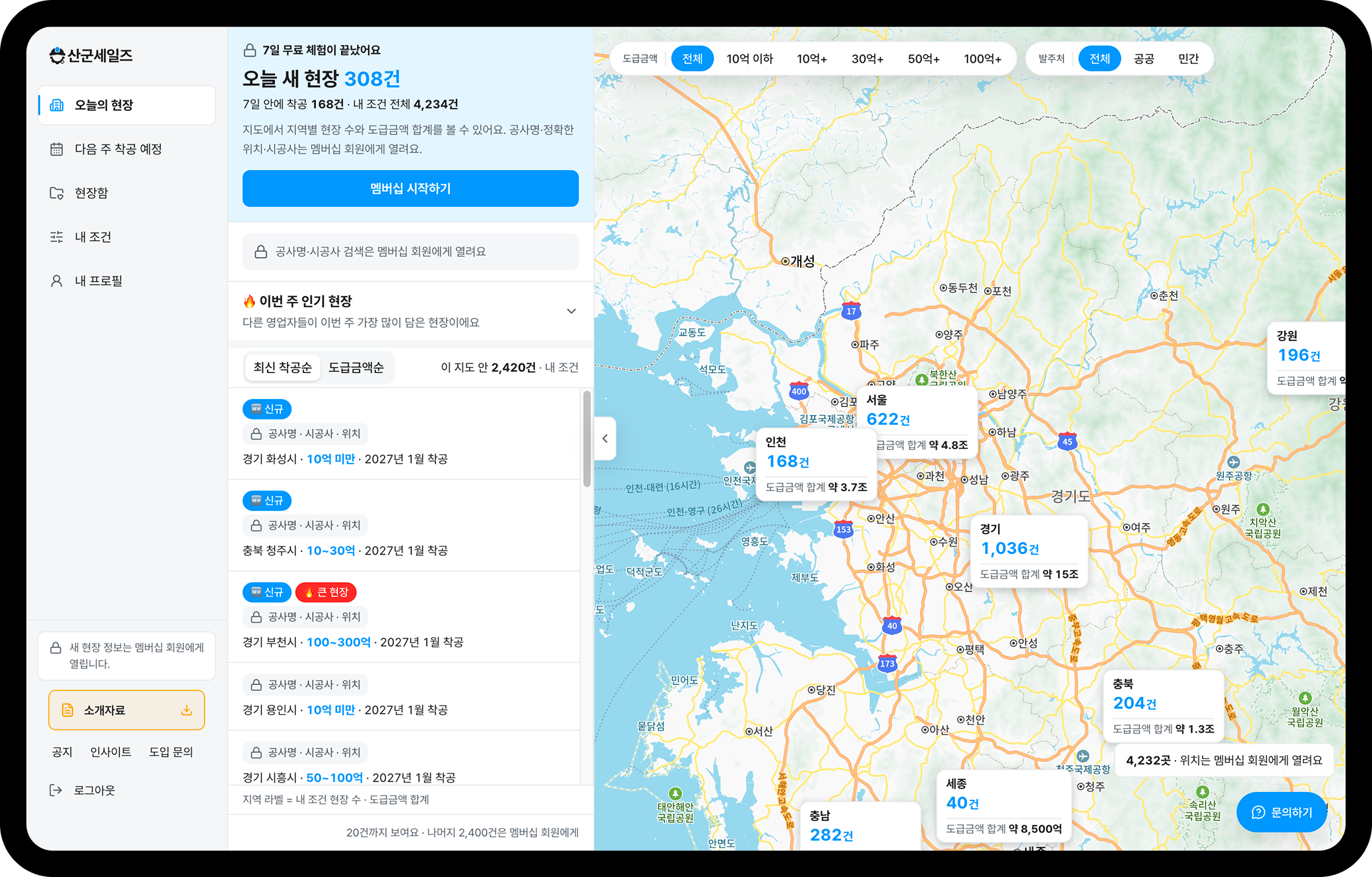Click the route 17 shield on map

852,311
